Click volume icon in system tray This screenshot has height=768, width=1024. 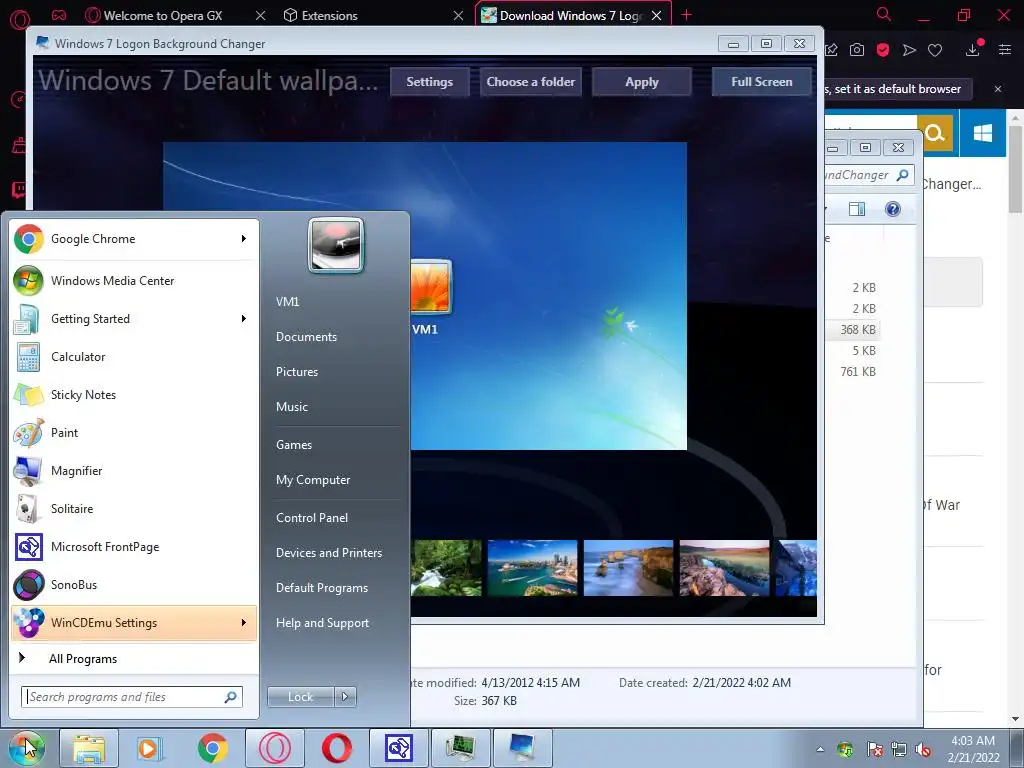pyautogui.click(x=923, y=749)
